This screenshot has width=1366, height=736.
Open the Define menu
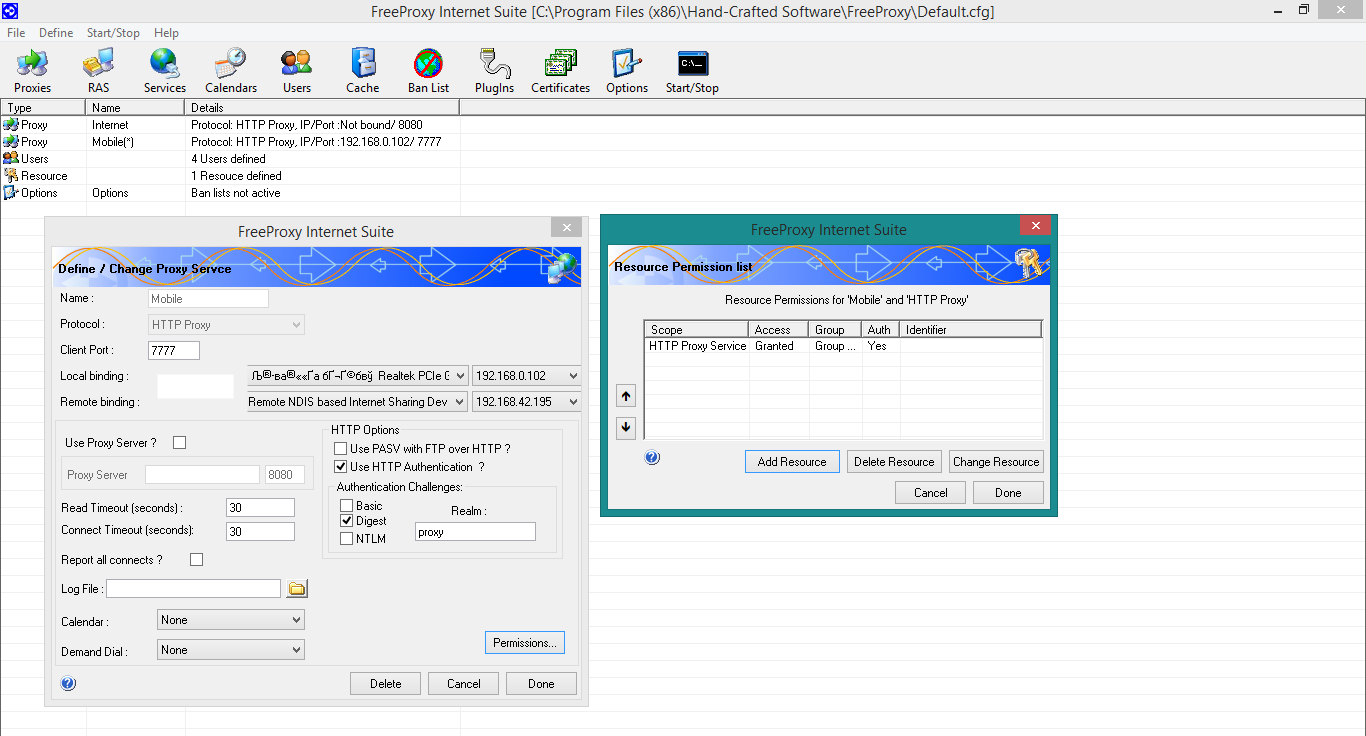point(56,33)
